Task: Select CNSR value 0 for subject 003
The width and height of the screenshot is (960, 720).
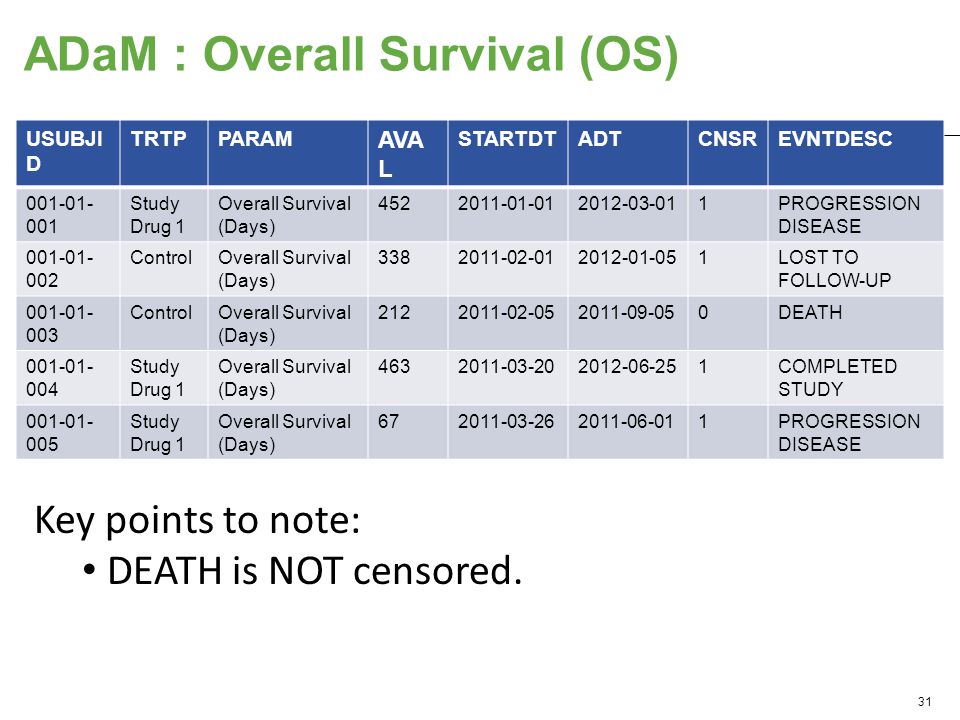Action: (x=728, y=323)
